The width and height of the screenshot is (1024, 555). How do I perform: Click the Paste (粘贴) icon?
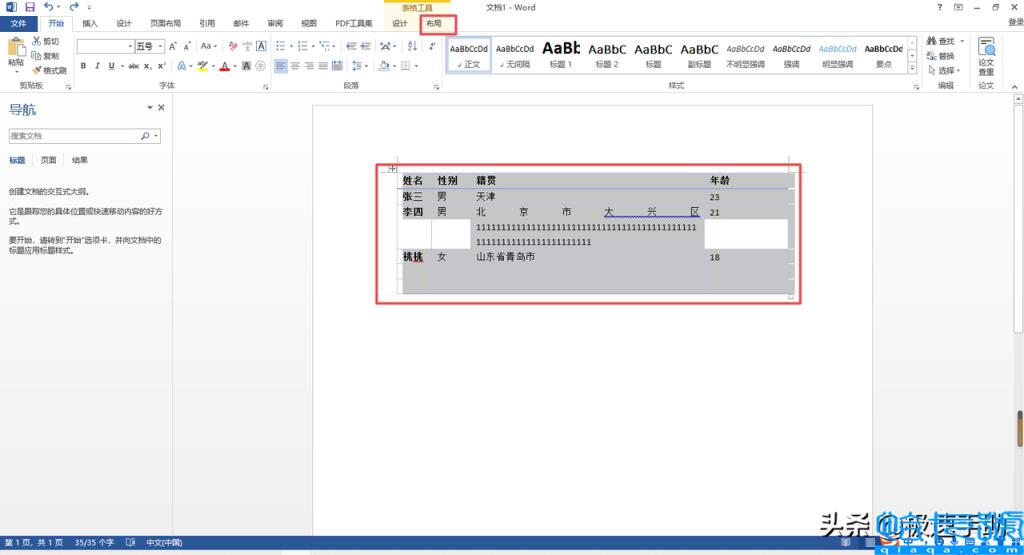pos(16,52)
